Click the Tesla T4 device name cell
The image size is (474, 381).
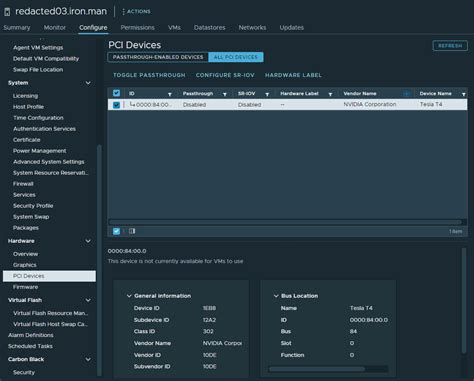[431, 105]
